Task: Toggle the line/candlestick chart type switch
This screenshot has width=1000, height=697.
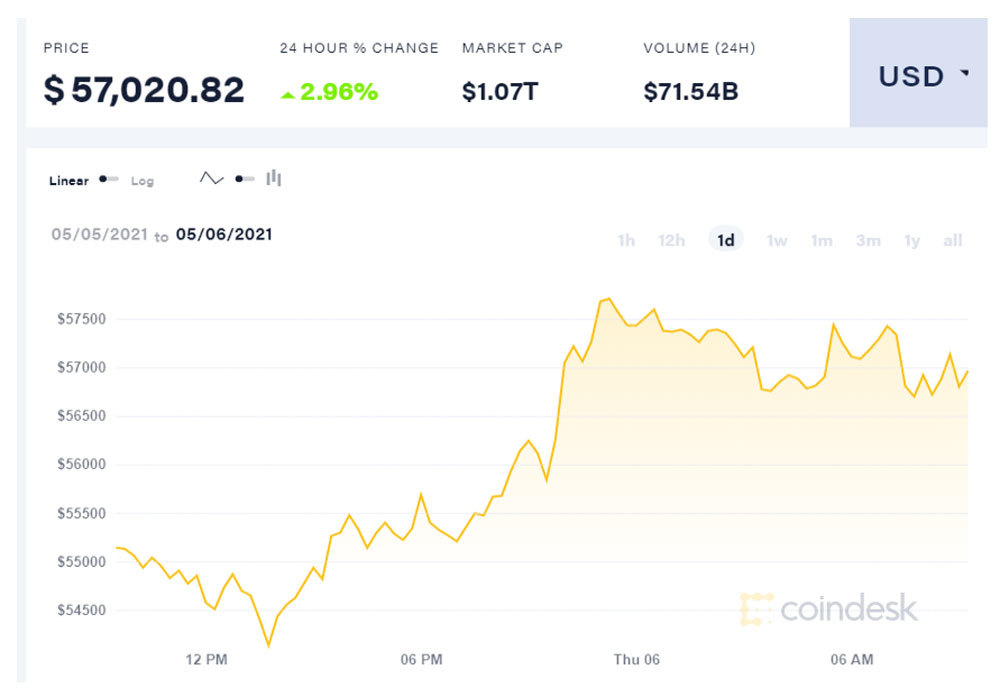Action: click(244, 179)
